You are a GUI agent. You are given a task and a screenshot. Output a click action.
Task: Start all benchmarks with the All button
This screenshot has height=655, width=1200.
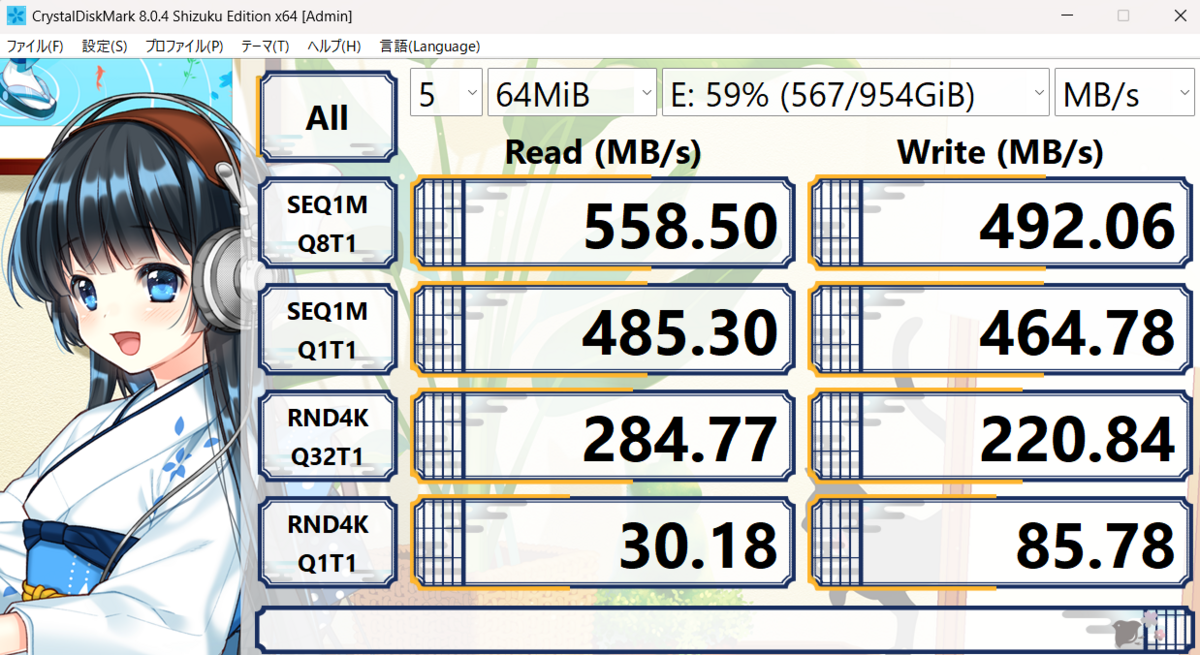tap(327, 117)
